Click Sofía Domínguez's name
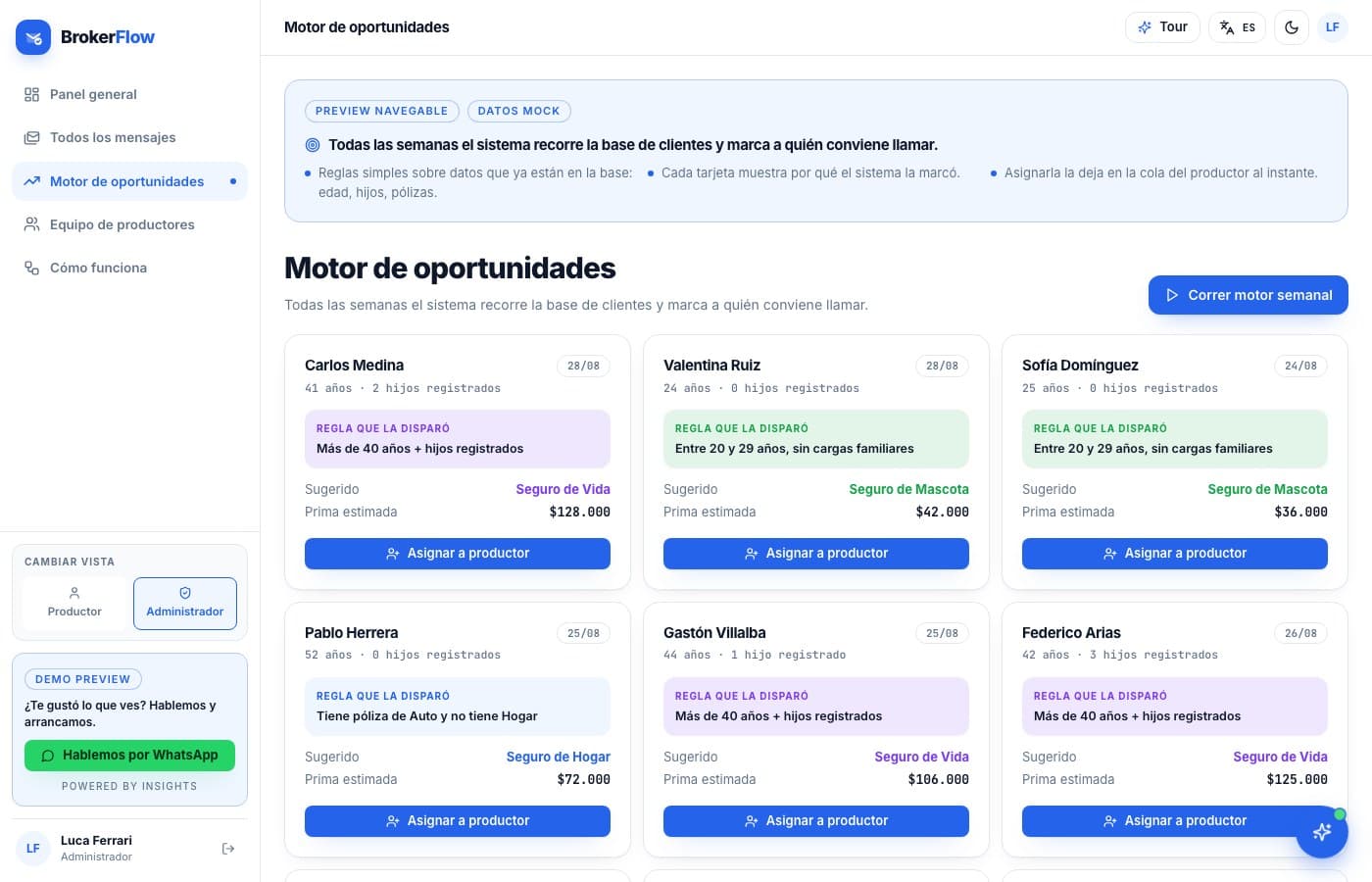The height and width of the screenshot is (882, 1372). (1080, 366)
